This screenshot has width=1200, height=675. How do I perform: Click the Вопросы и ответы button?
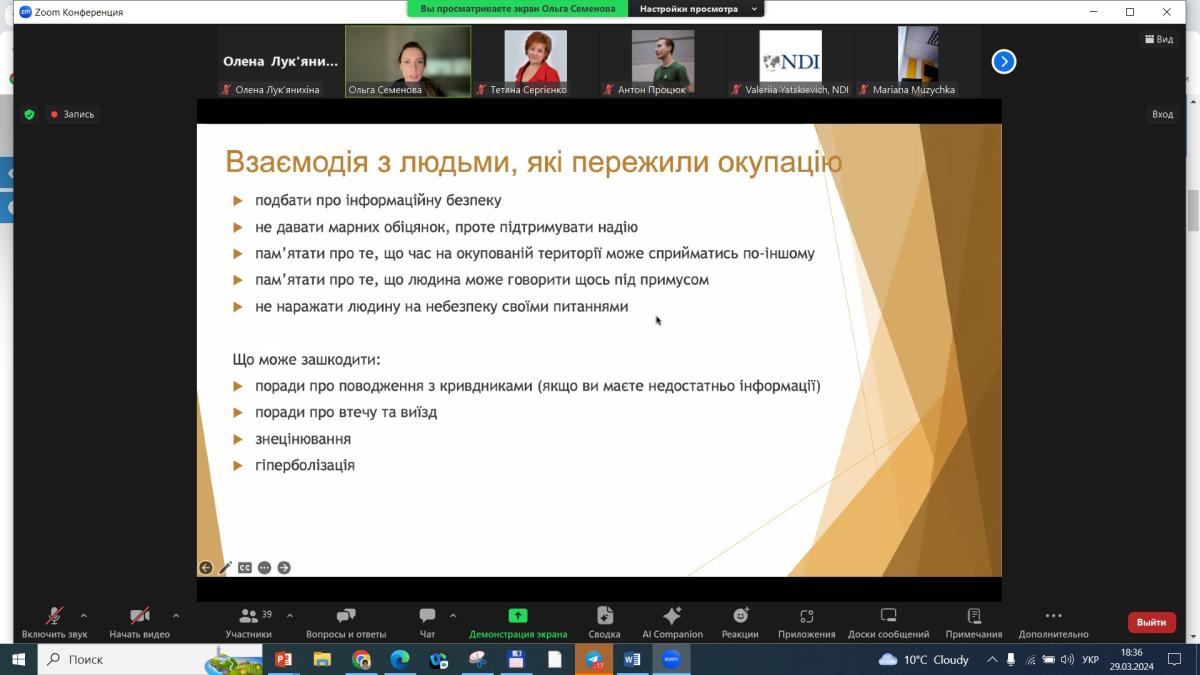click(346, 622)
